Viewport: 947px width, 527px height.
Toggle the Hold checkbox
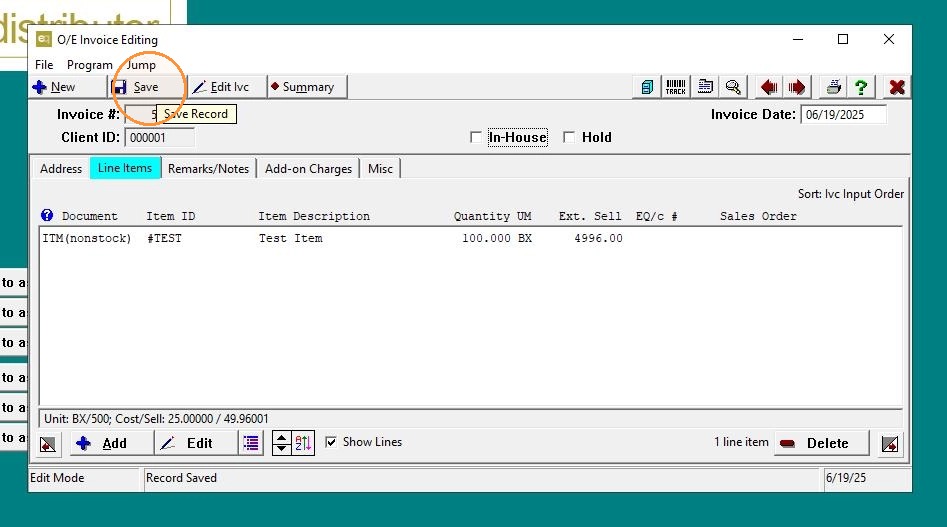pos(568,138)
